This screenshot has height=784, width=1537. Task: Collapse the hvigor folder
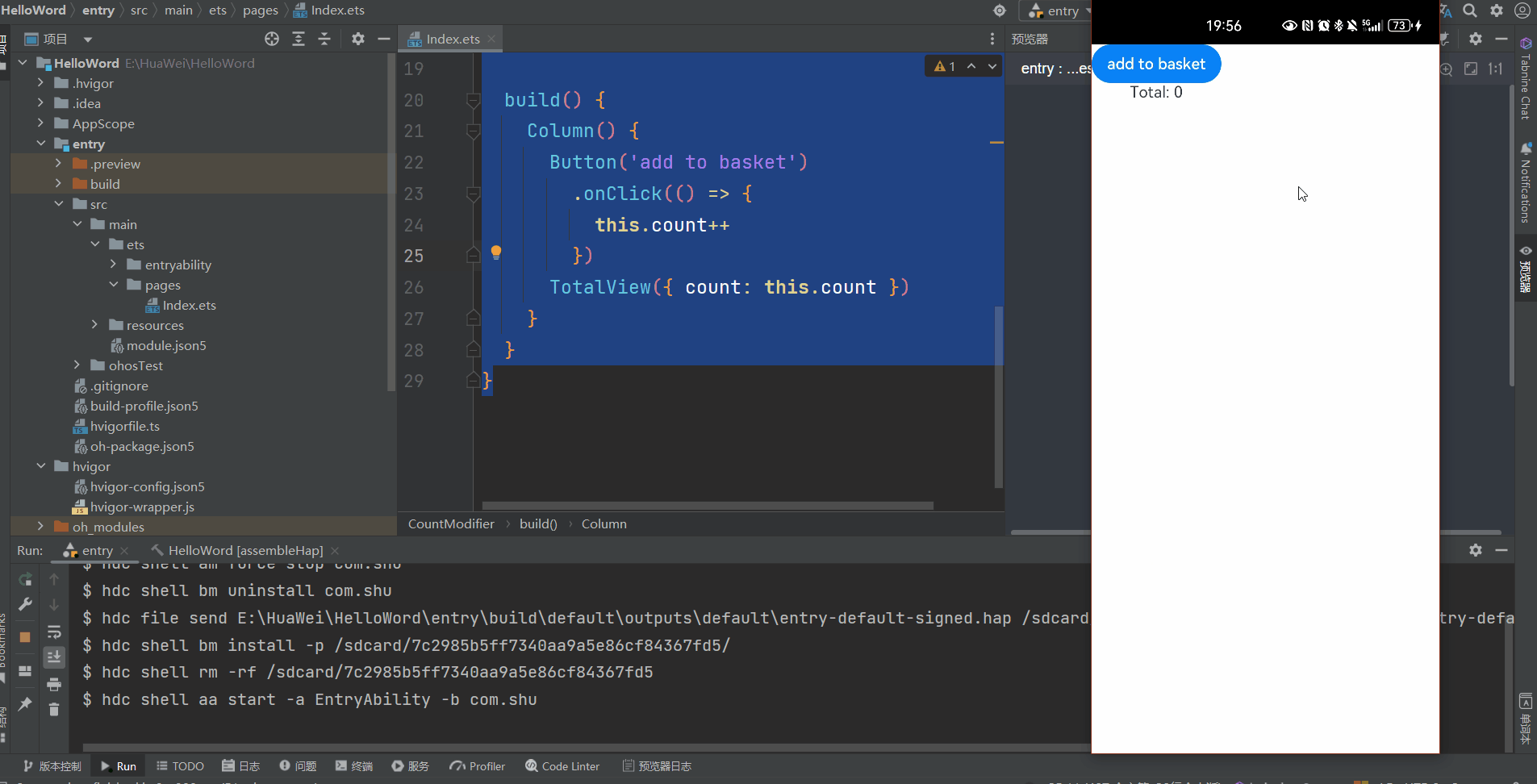(x=40, y=465)
